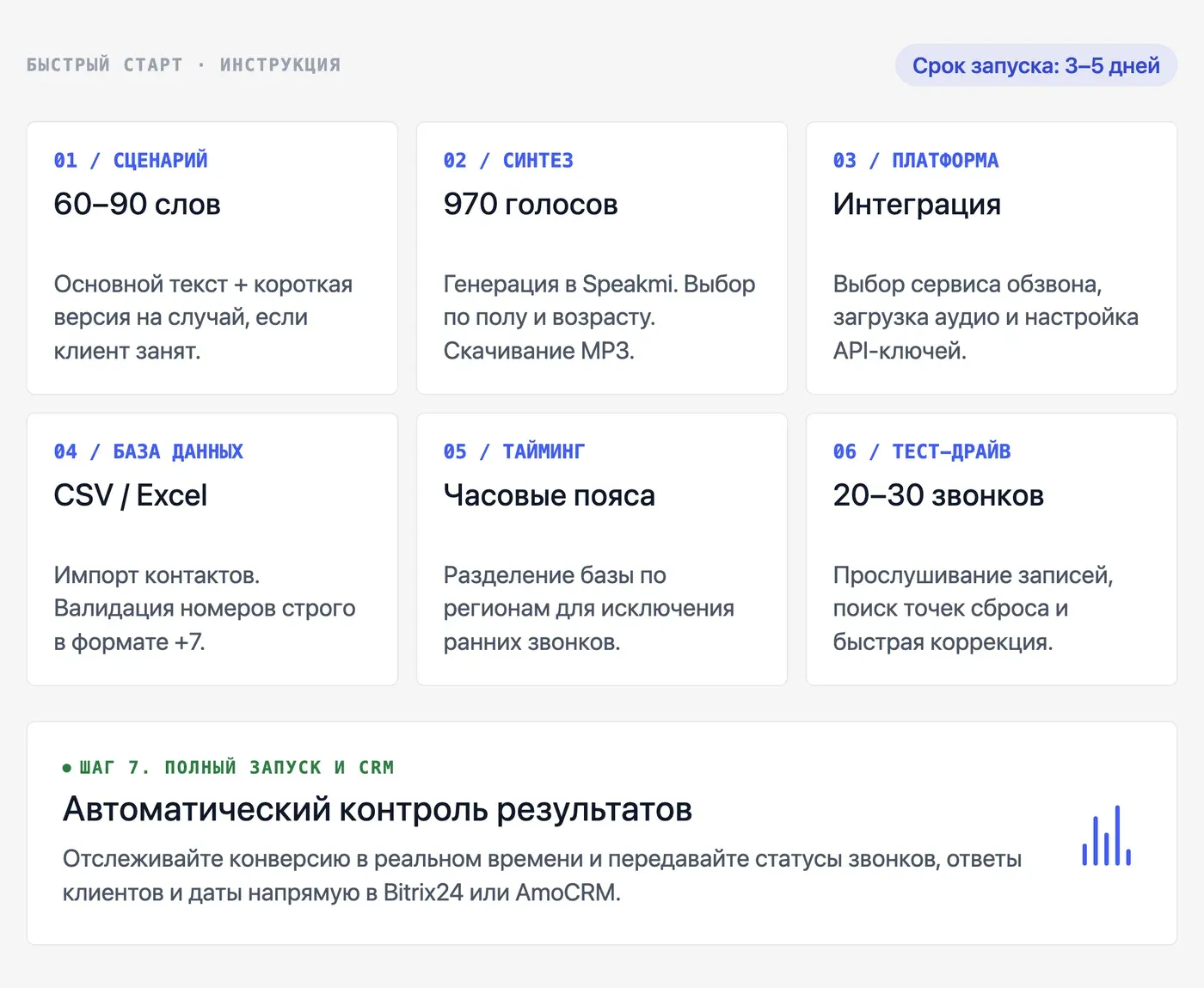Select the '04 / БАЗА ДАННЫХ' label

[149, 451]
